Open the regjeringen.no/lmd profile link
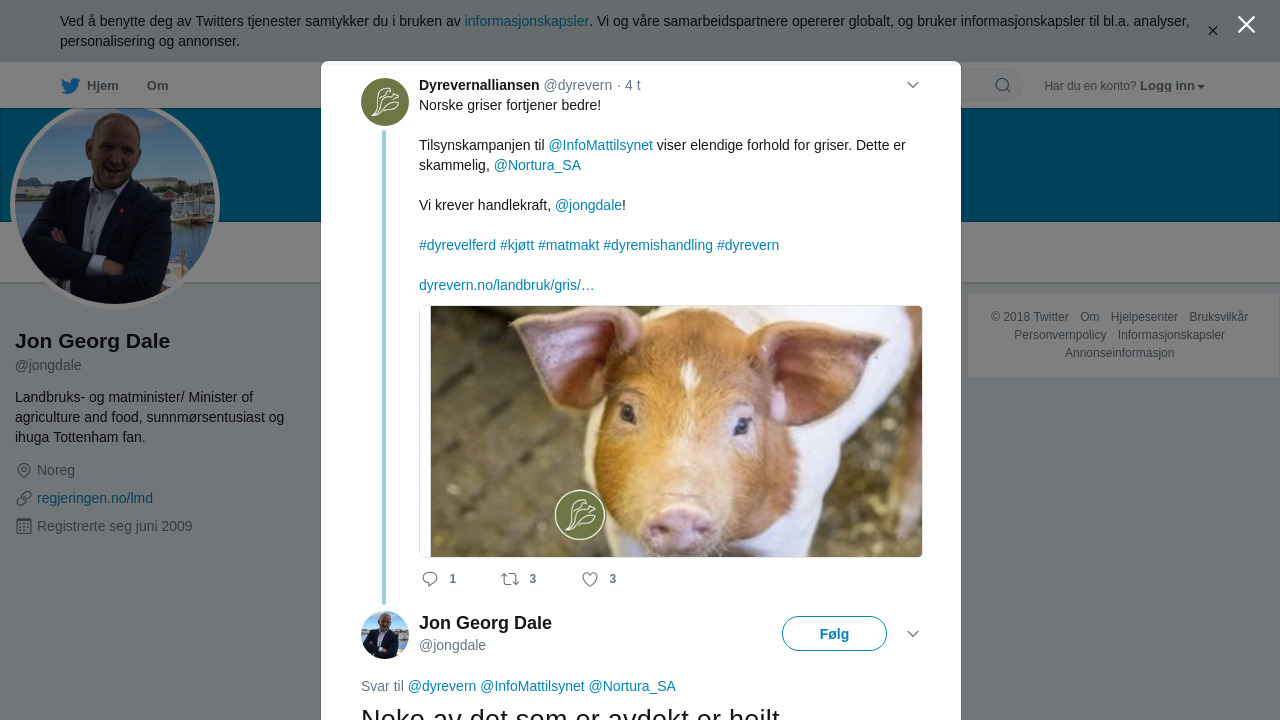This screenshot has height=720, width=1280. click(x=95, y=498)
